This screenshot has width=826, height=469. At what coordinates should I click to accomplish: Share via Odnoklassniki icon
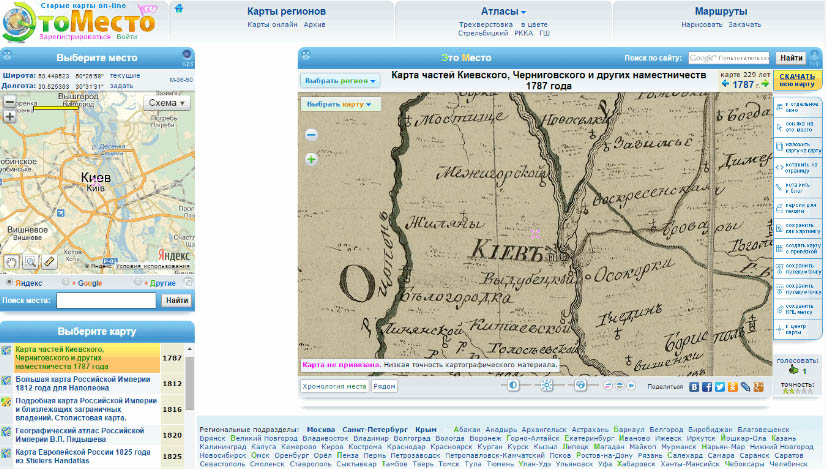point(733,387)
